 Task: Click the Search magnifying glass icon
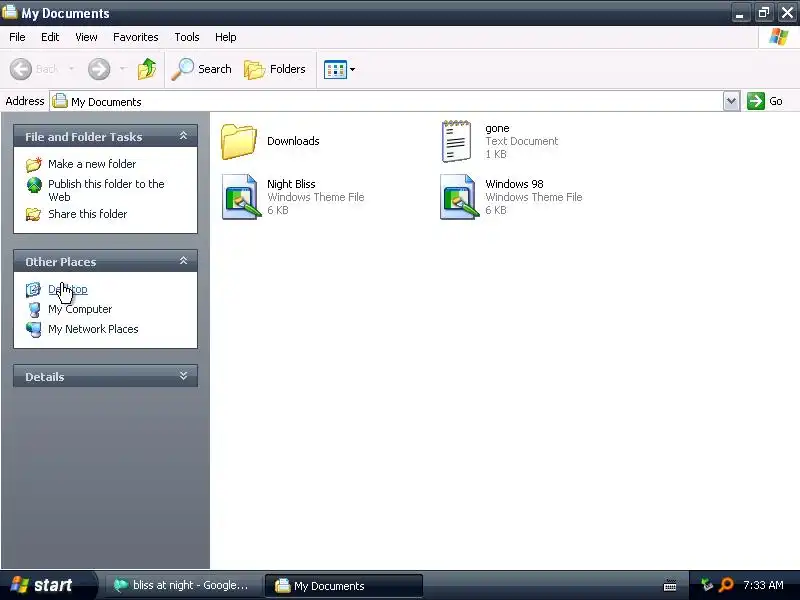pos(183,69)
